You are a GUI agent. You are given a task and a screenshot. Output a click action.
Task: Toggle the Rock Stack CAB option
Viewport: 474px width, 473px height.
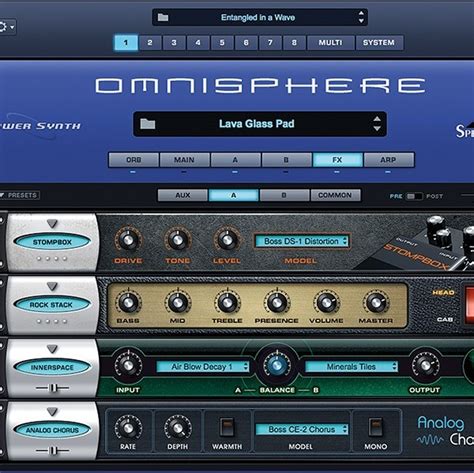445,319
